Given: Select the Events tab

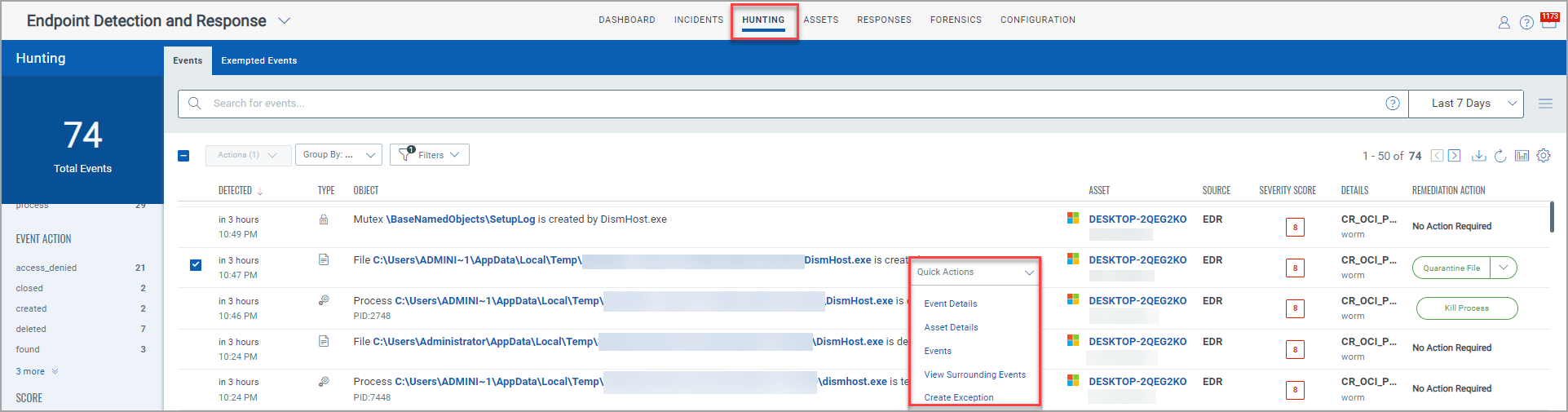Looking at the screenshot, I should 188,60.
